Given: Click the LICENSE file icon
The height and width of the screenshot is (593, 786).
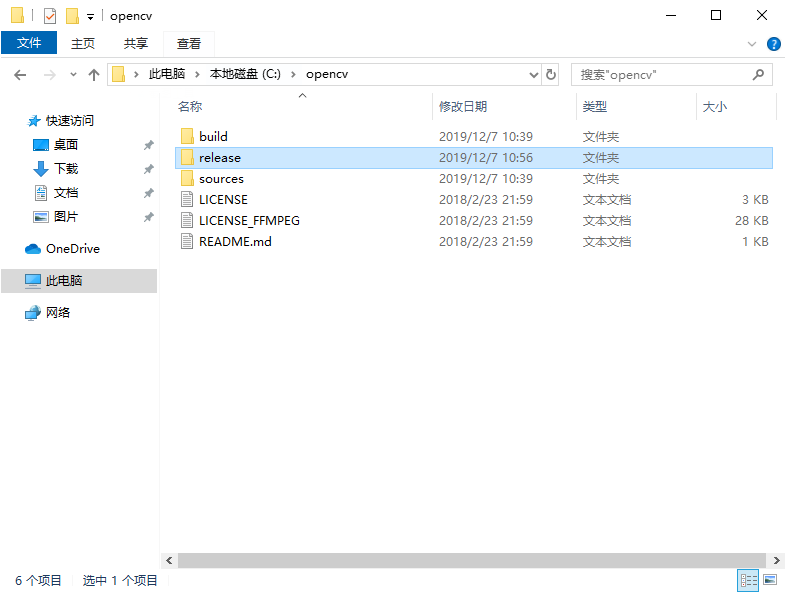Looking at the screenshot, I should tap(187, 200).
